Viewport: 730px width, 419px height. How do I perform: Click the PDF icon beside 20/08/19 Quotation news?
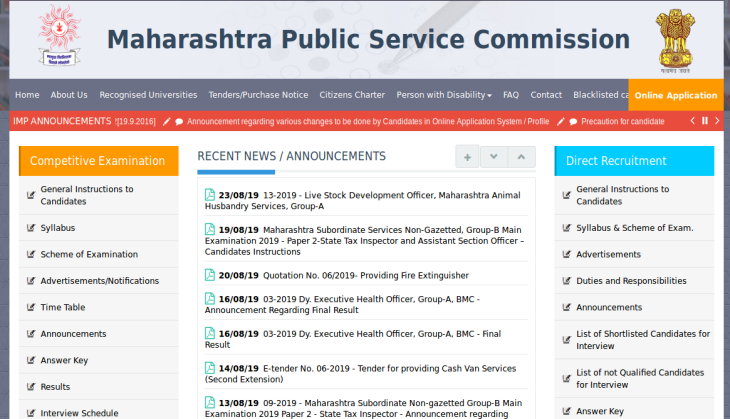tap(210, 275)
